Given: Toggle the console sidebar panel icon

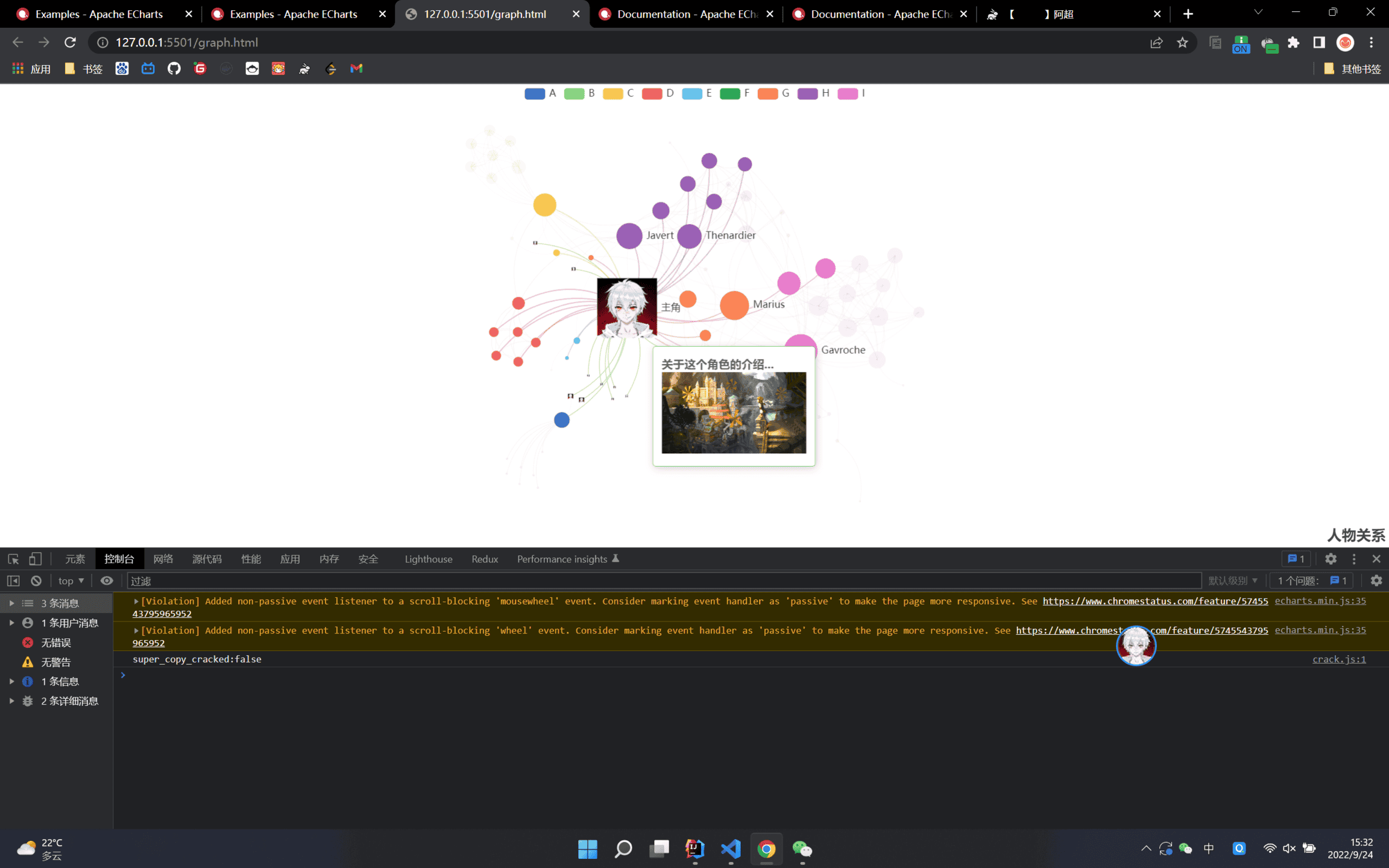Looking at the screenshot, I should coord(13,580).
